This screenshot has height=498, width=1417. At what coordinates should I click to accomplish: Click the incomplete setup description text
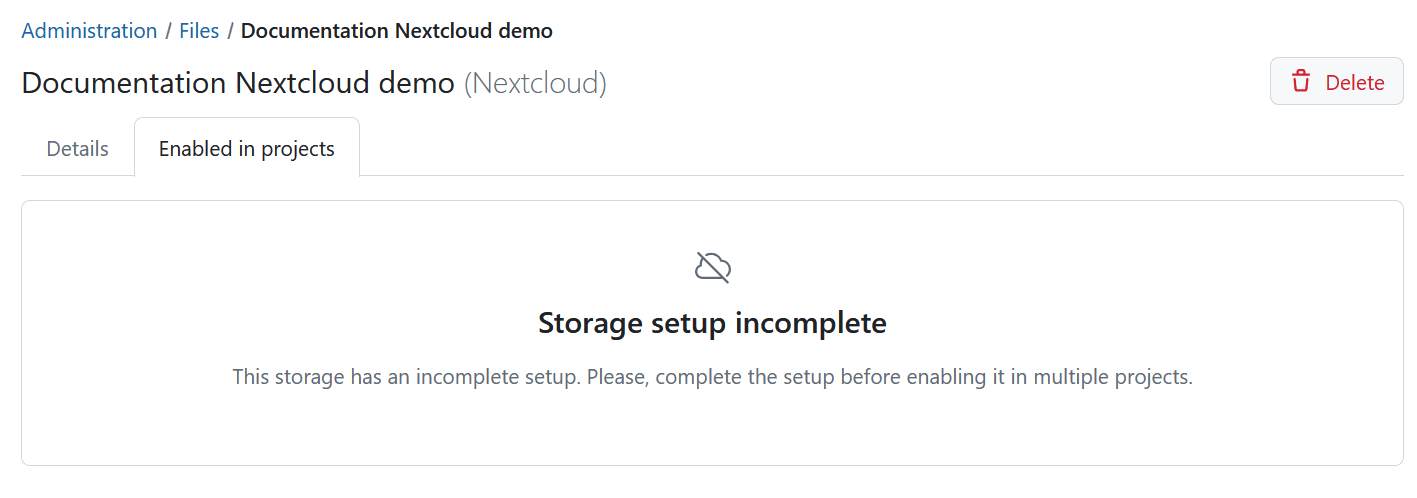click(x=712, y=378)
